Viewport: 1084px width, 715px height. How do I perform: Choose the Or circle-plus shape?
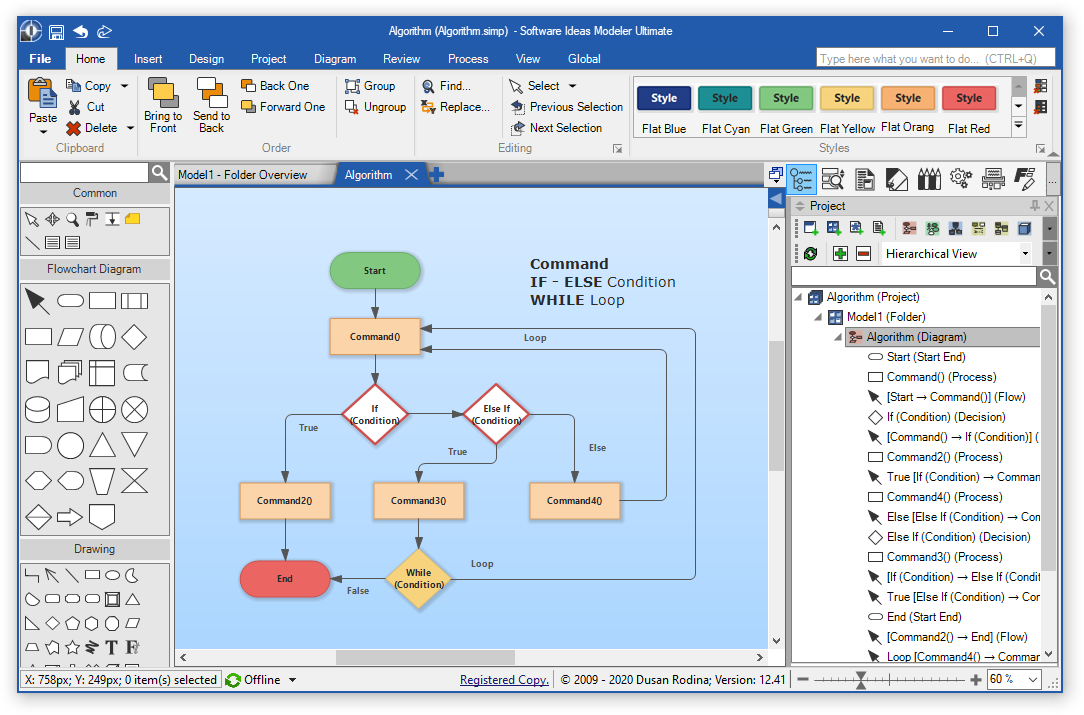point(102,409)
